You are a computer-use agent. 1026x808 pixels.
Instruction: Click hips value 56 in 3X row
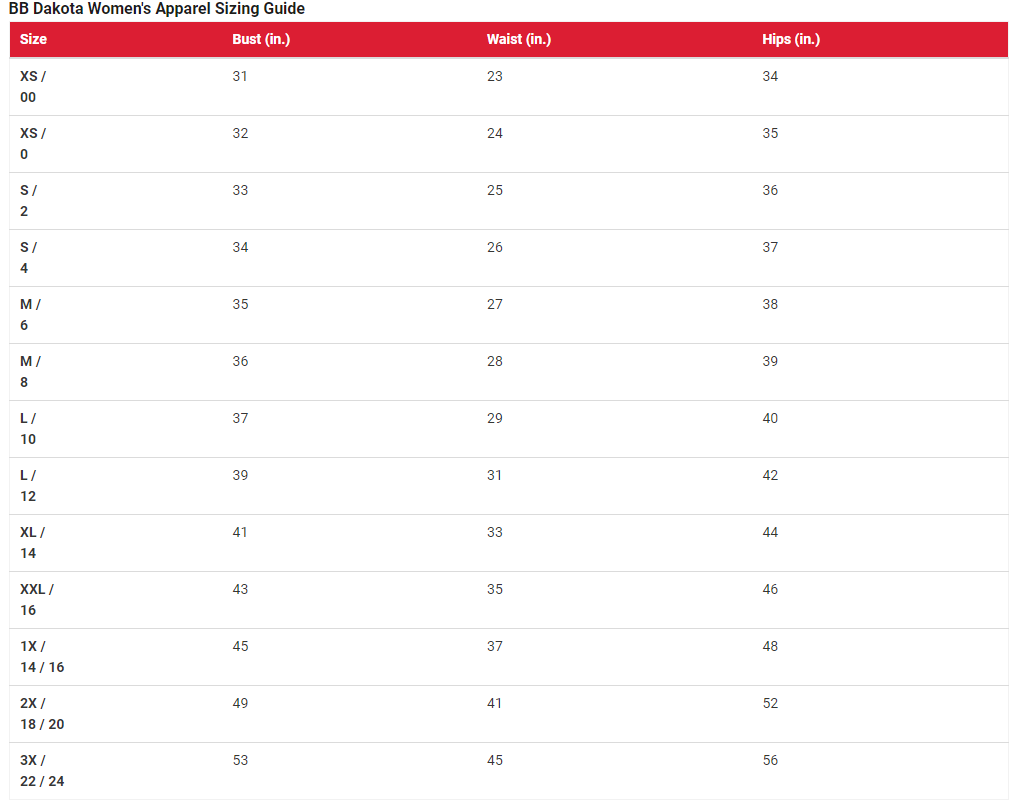pyautogui.click(x=770, y=760)
